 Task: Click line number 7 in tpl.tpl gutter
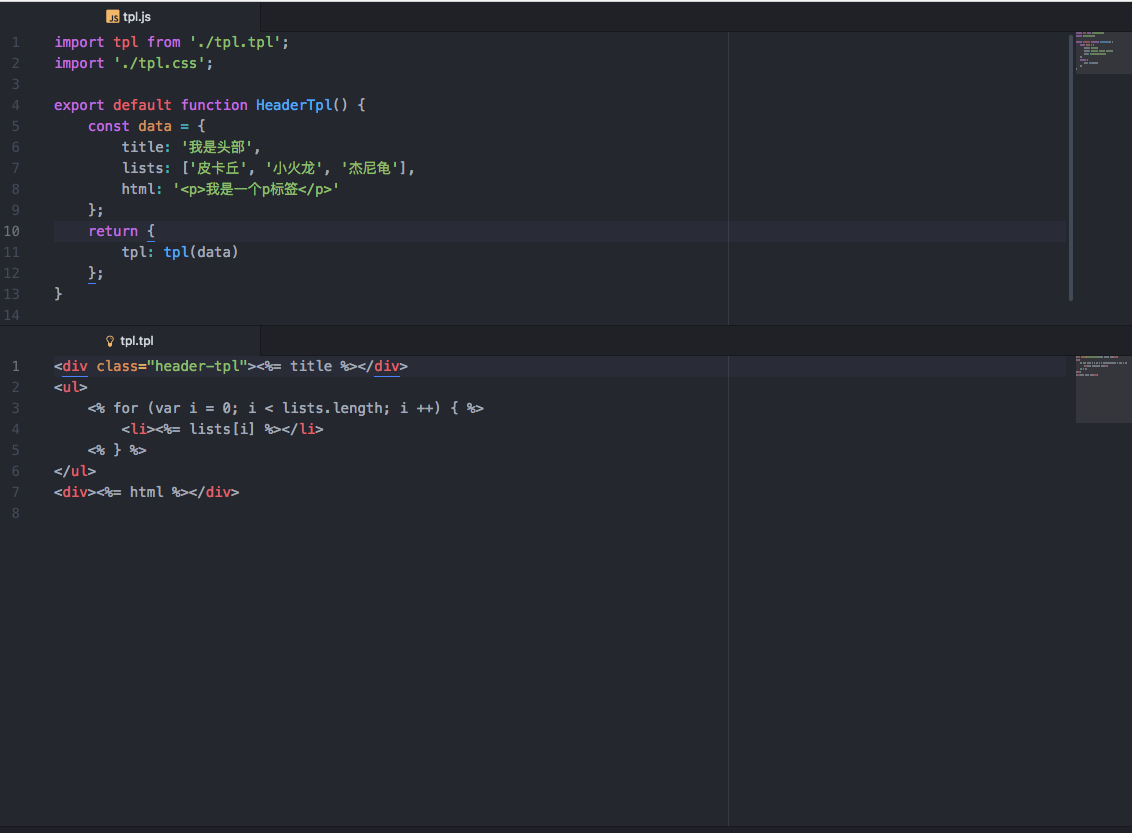(x=15, y=492)
